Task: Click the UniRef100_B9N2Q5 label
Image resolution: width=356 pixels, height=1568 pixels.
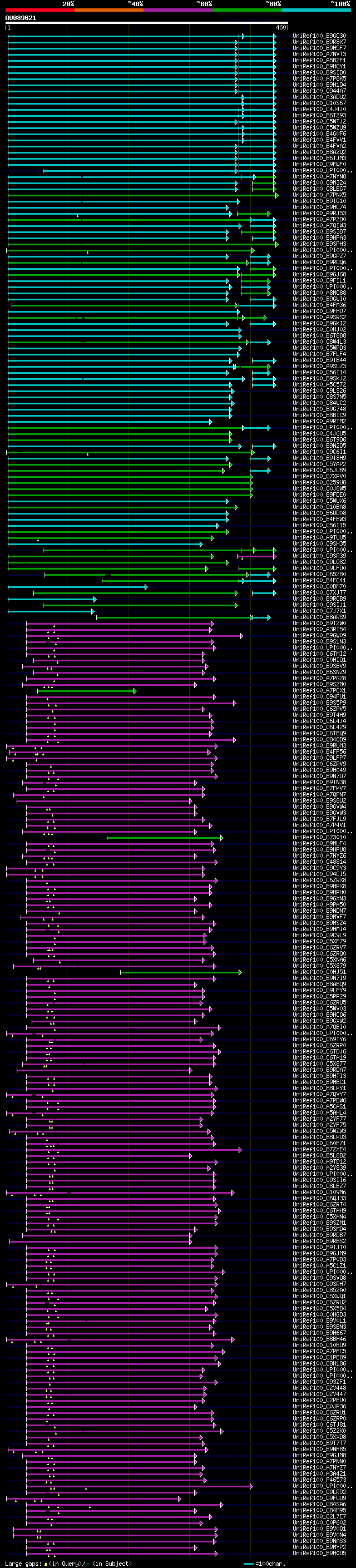Action: 319,446
